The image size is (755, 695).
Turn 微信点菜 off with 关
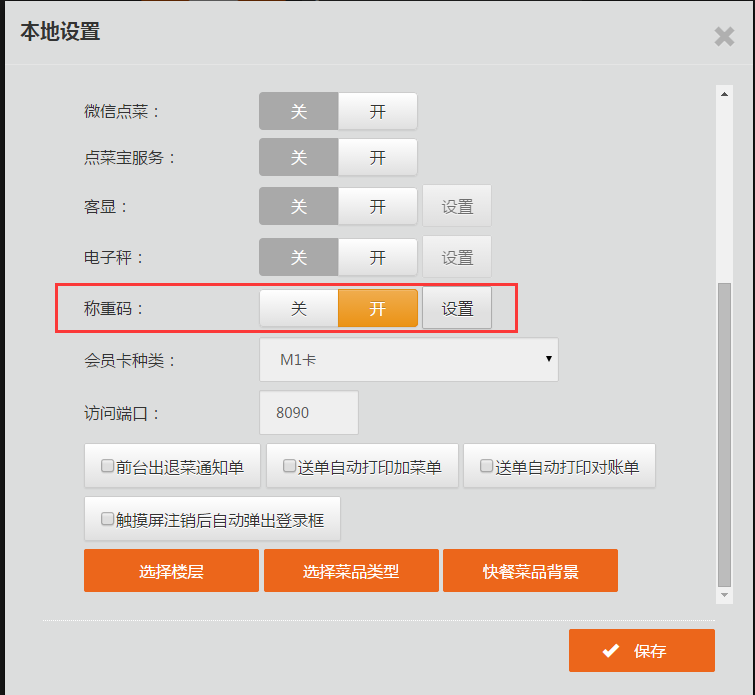point(299,111)
